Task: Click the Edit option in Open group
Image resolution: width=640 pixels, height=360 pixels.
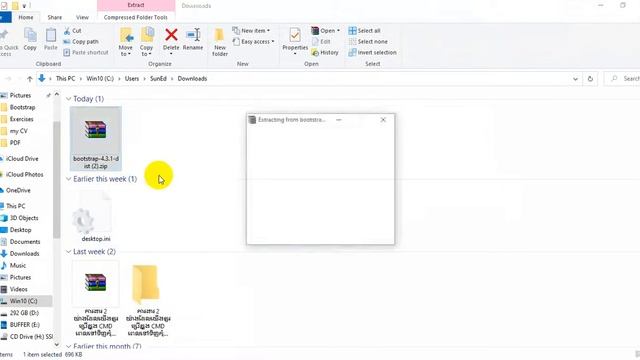Action: click(x=321, y=42)
